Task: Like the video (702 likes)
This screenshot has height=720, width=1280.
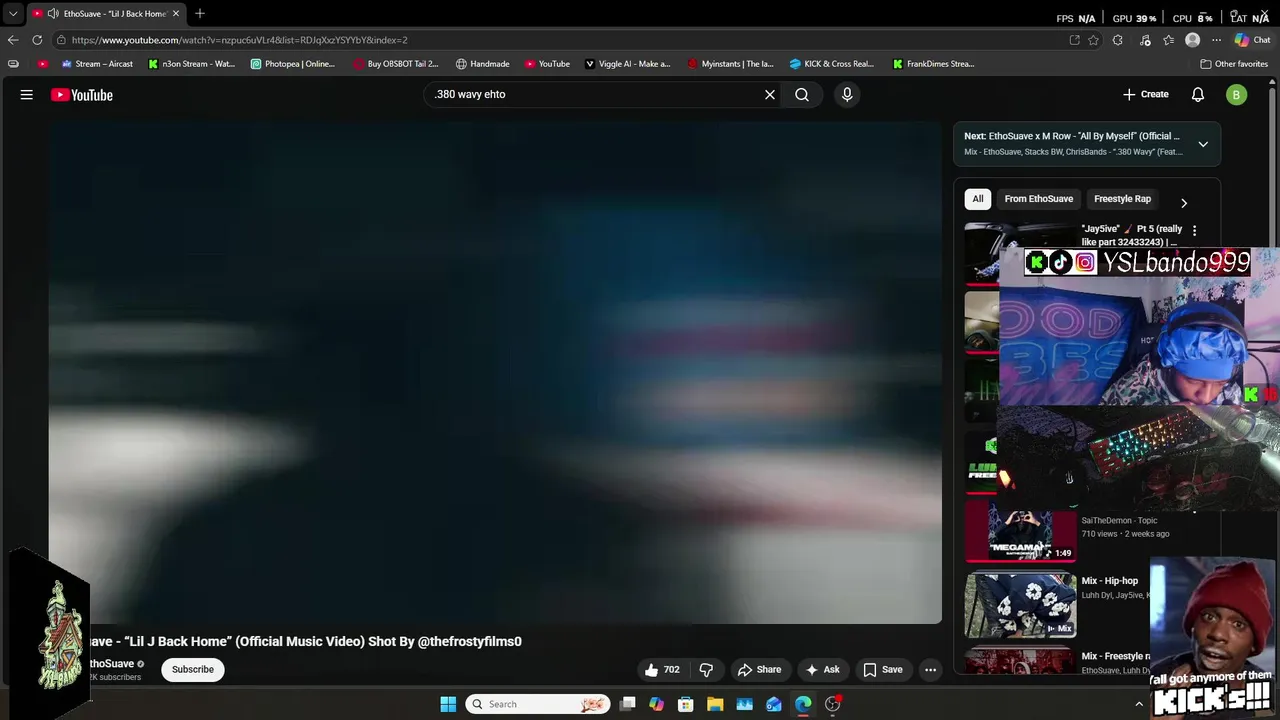Action: [662, 670]
